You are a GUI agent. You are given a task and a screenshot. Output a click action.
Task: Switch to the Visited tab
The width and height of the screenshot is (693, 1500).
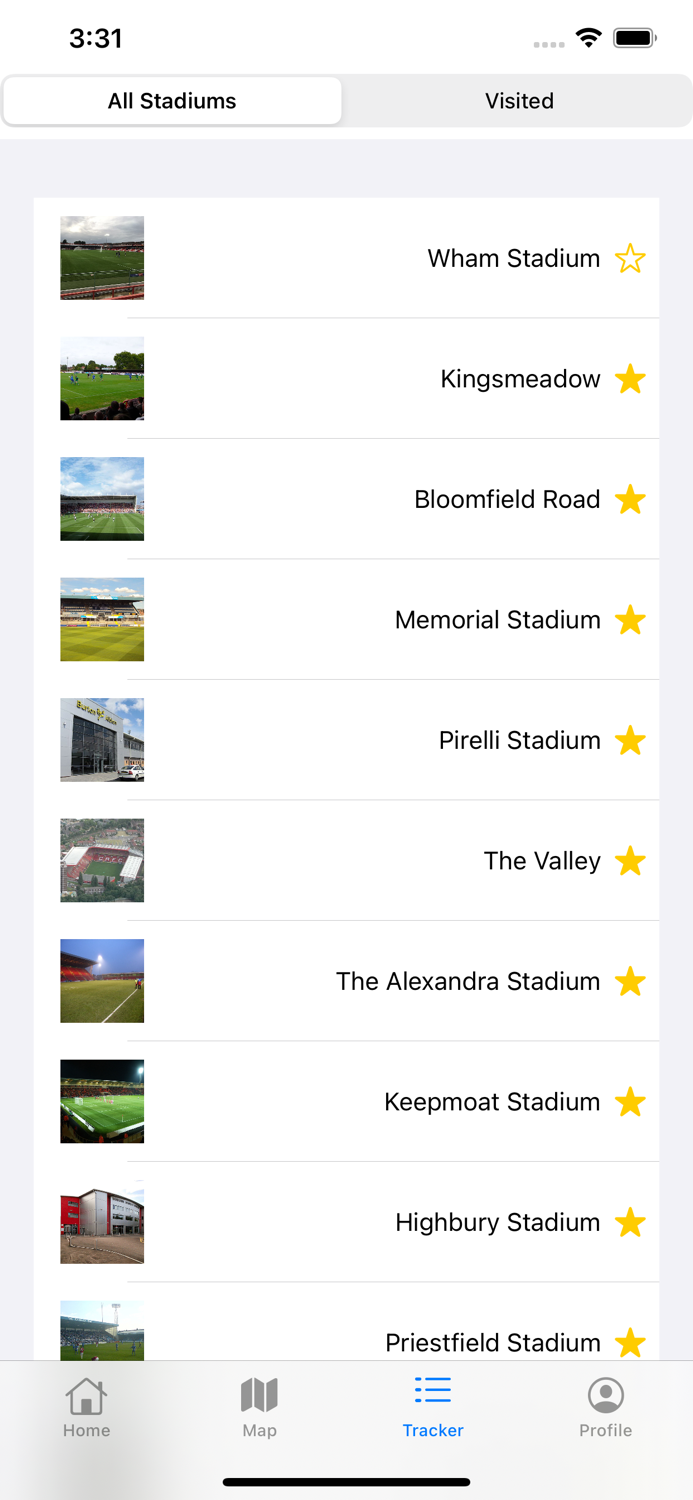pos(519,100)
